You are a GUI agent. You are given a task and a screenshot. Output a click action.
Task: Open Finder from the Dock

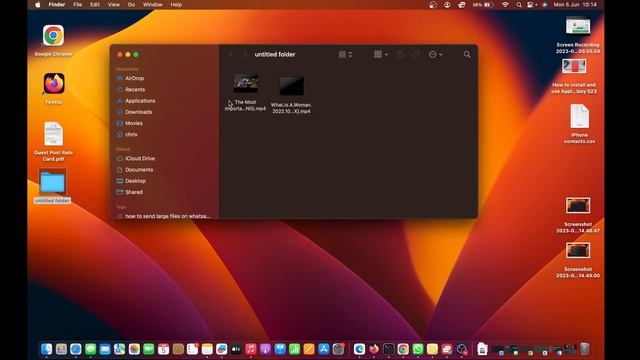tap(47, 349)
